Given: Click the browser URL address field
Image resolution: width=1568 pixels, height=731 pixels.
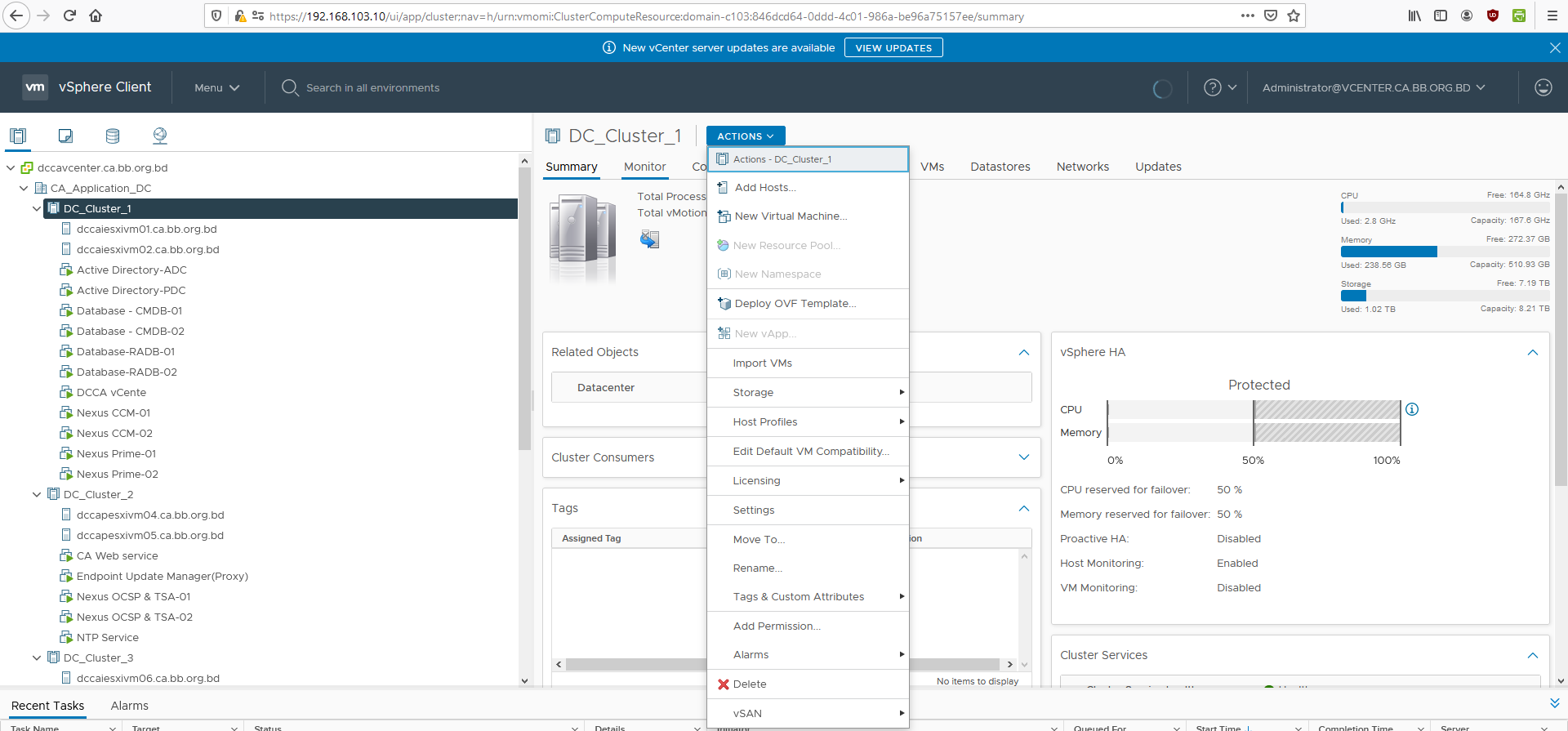Looking at the screenshot, I should (x=645, y=16).
